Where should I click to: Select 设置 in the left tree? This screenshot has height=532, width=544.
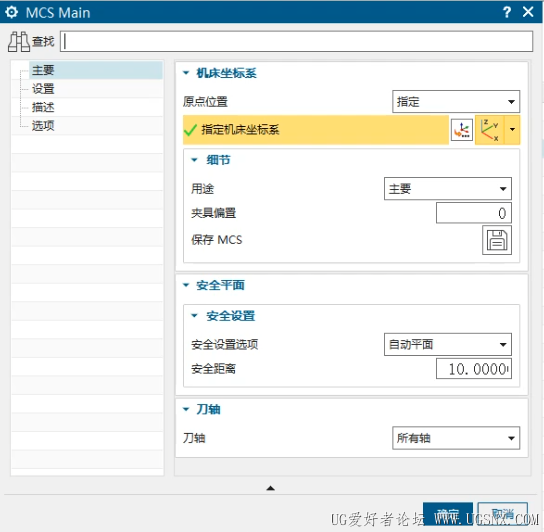coord(43,89)
